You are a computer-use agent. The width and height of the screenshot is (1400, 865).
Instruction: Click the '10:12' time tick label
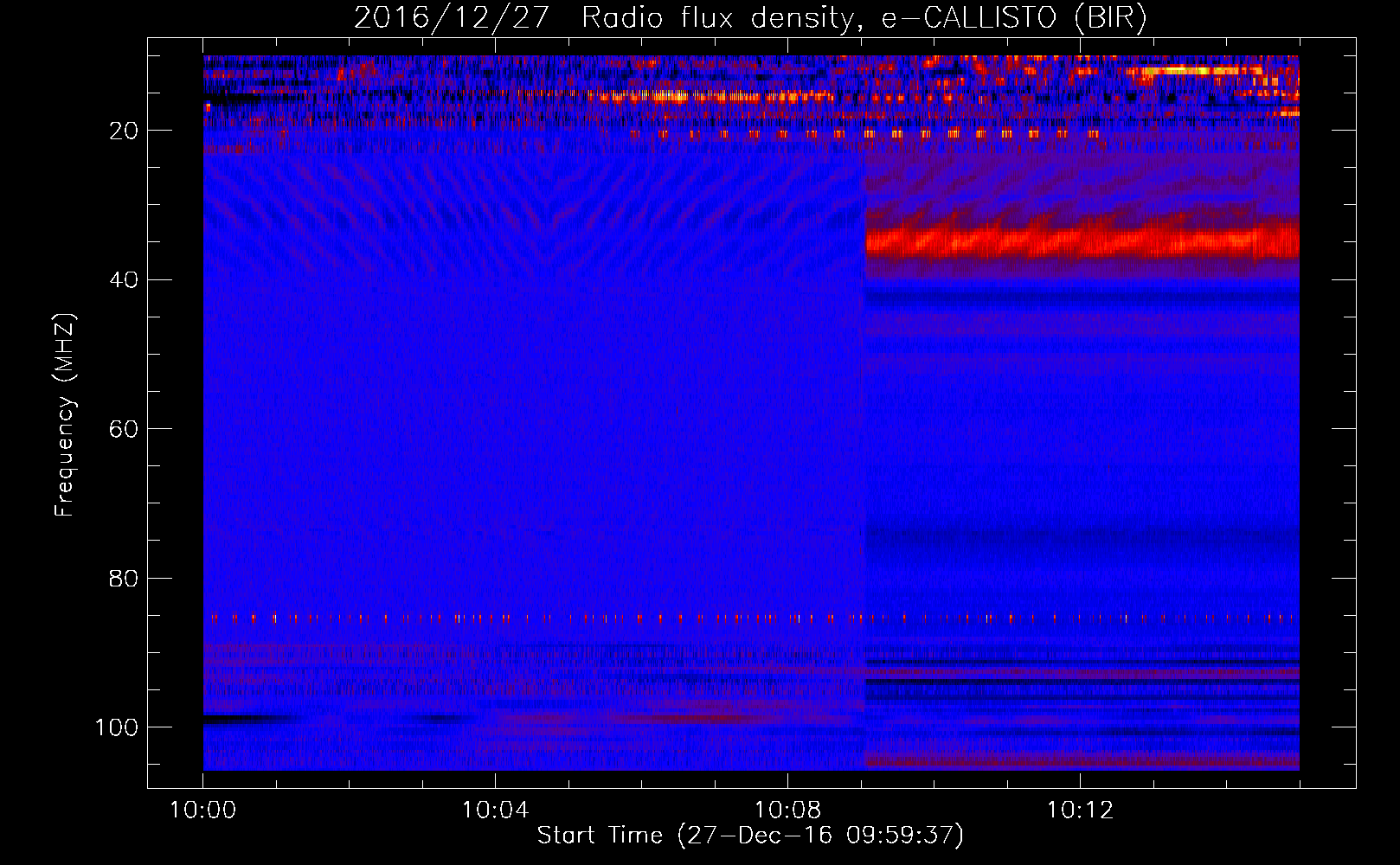point(1080,811)
